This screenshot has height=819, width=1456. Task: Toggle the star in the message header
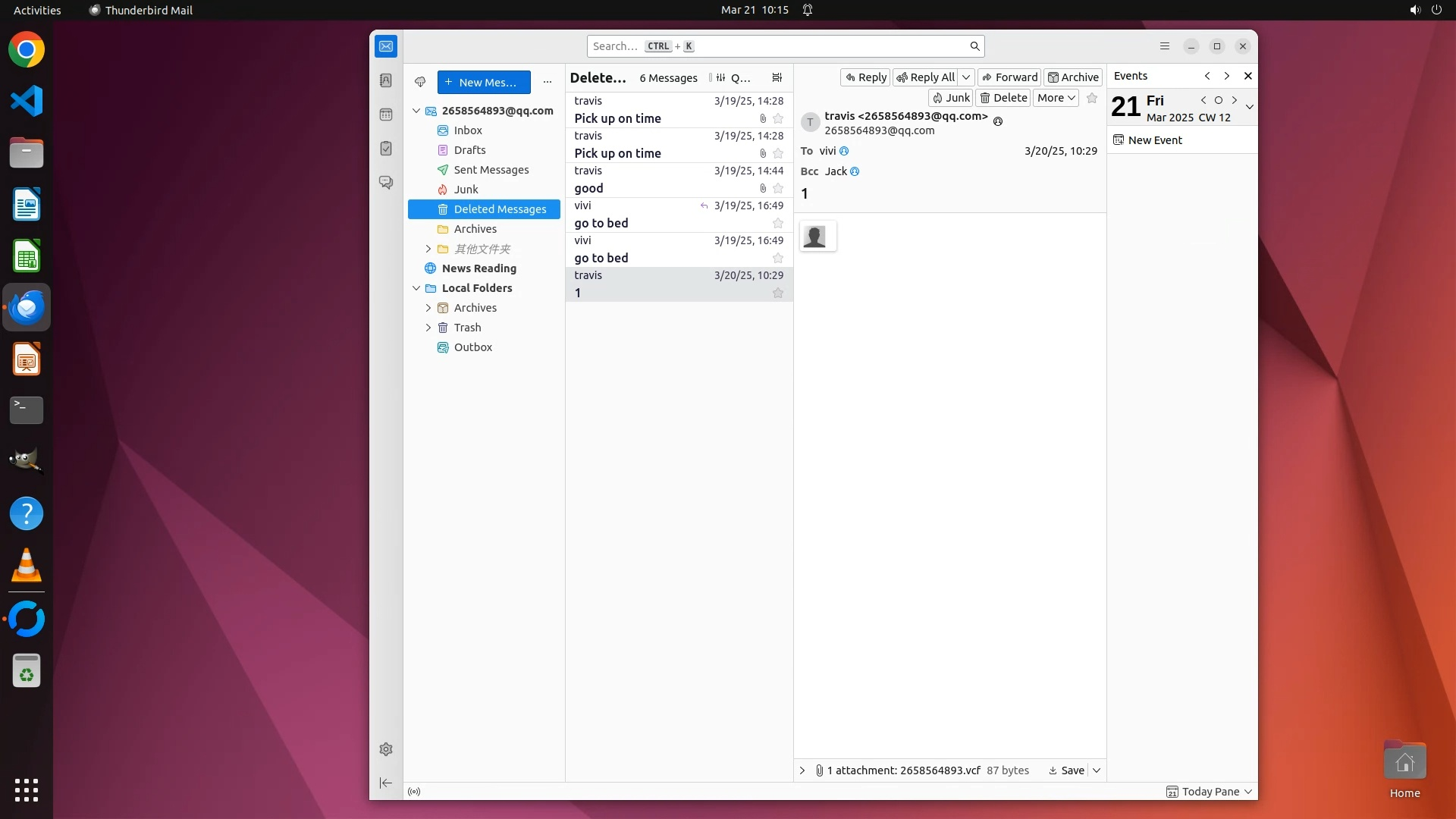pos(1092,98)
